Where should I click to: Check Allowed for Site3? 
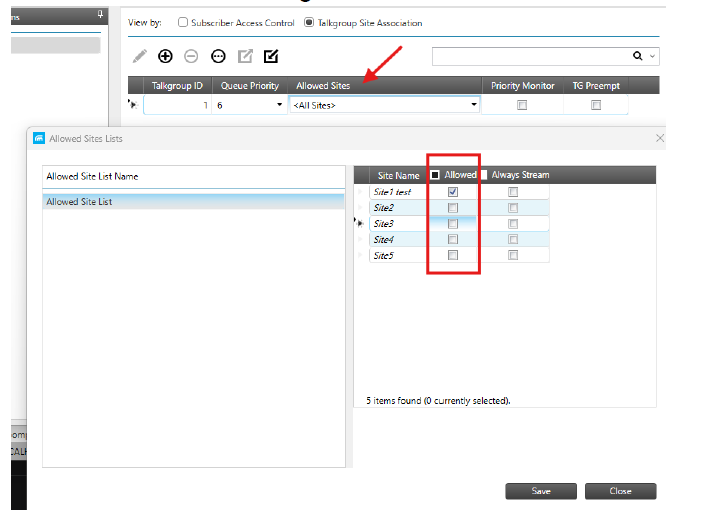(x=453, y=223)
